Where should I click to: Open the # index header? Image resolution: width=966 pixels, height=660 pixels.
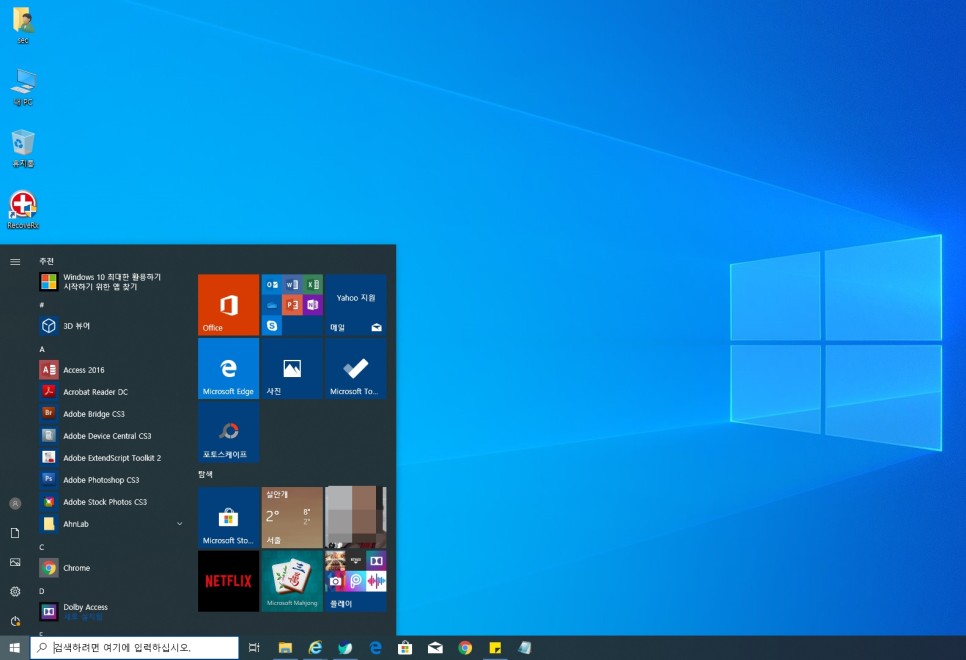click(42, 305)
